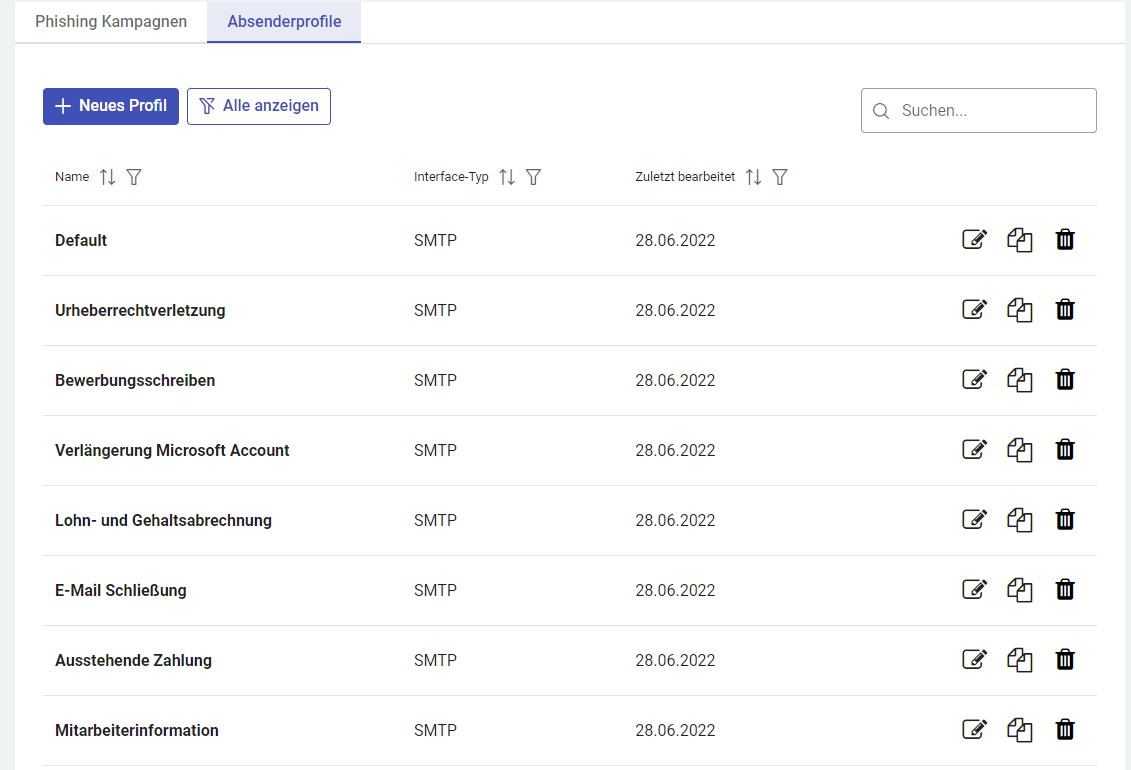Sort the table by Name column
The image size is (1131, 770).
[108, 177]
